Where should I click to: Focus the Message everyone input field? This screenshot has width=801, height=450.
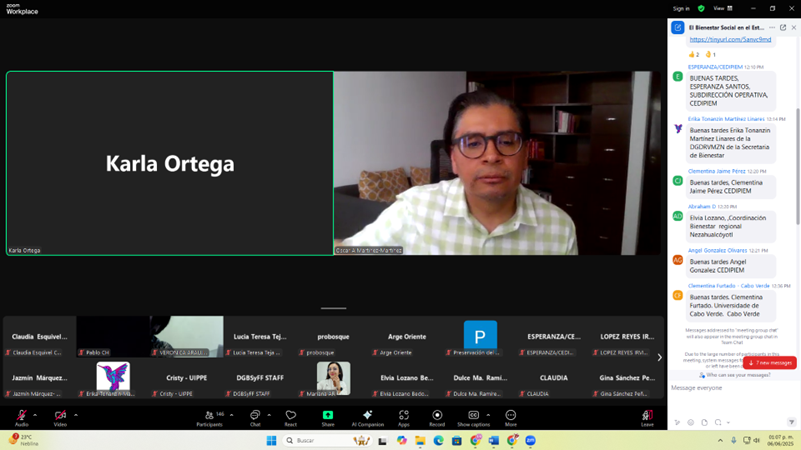733,388
